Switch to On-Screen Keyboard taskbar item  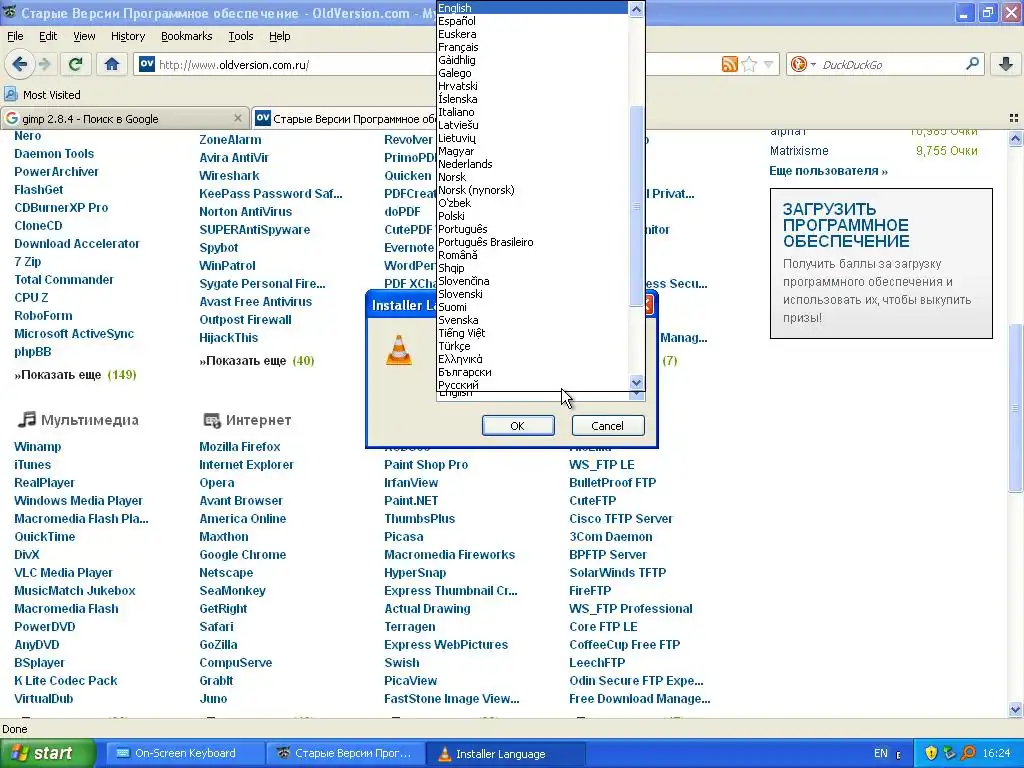[x=185, y=753]
